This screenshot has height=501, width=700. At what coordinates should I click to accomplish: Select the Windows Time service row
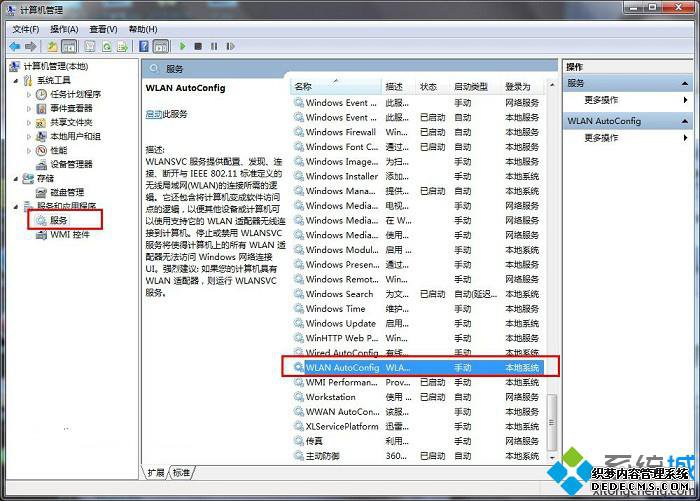(x=418, y=309)
